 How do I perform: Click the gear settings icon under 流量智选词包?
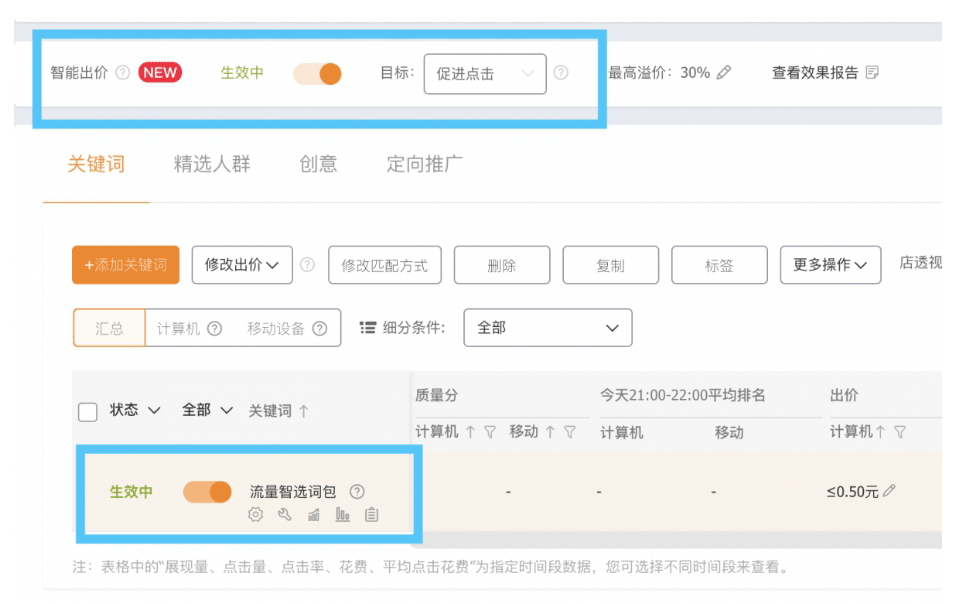coord(256,515)
